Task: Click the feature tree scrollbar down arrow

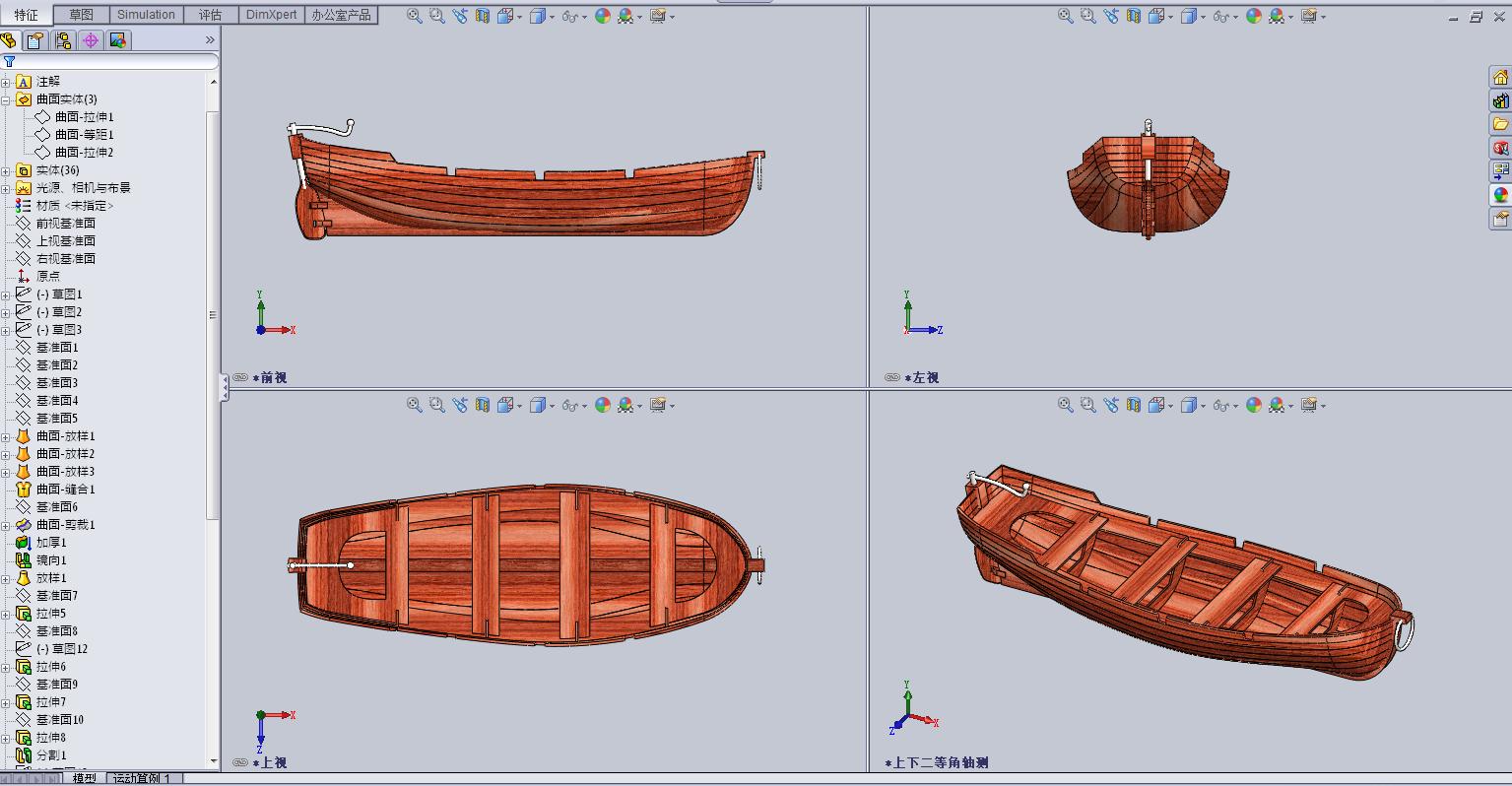Action: point(213,760)
